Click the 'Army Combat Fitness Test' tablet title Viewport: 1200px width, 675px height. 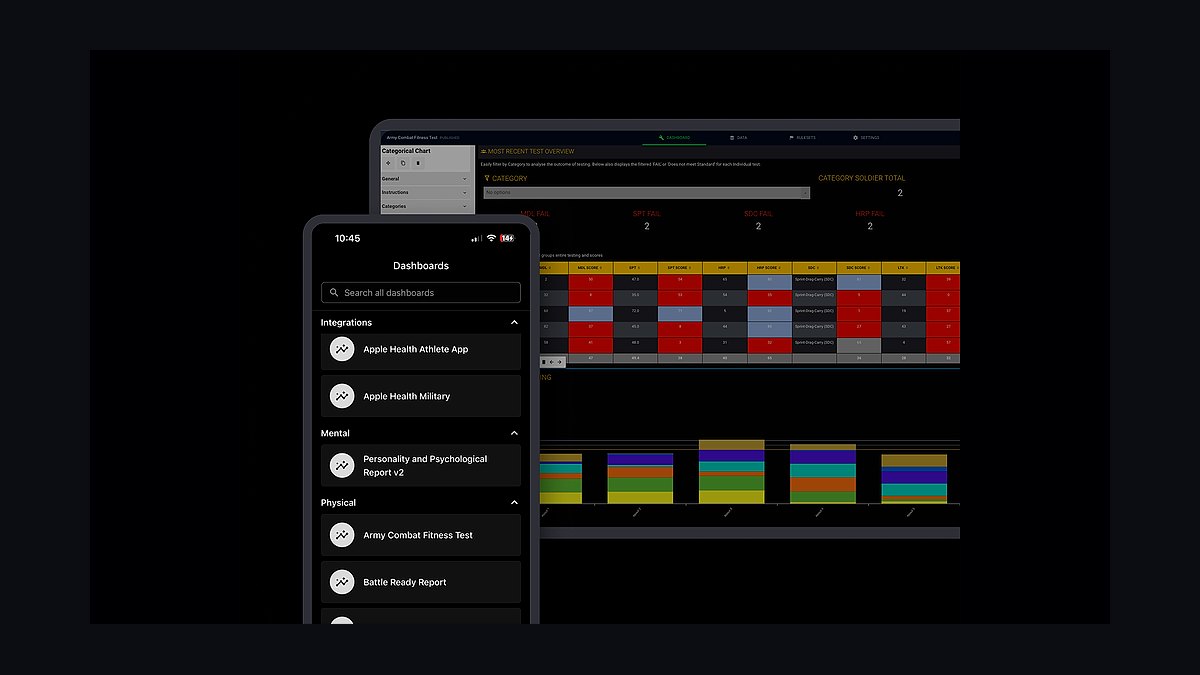coord(411,137)
